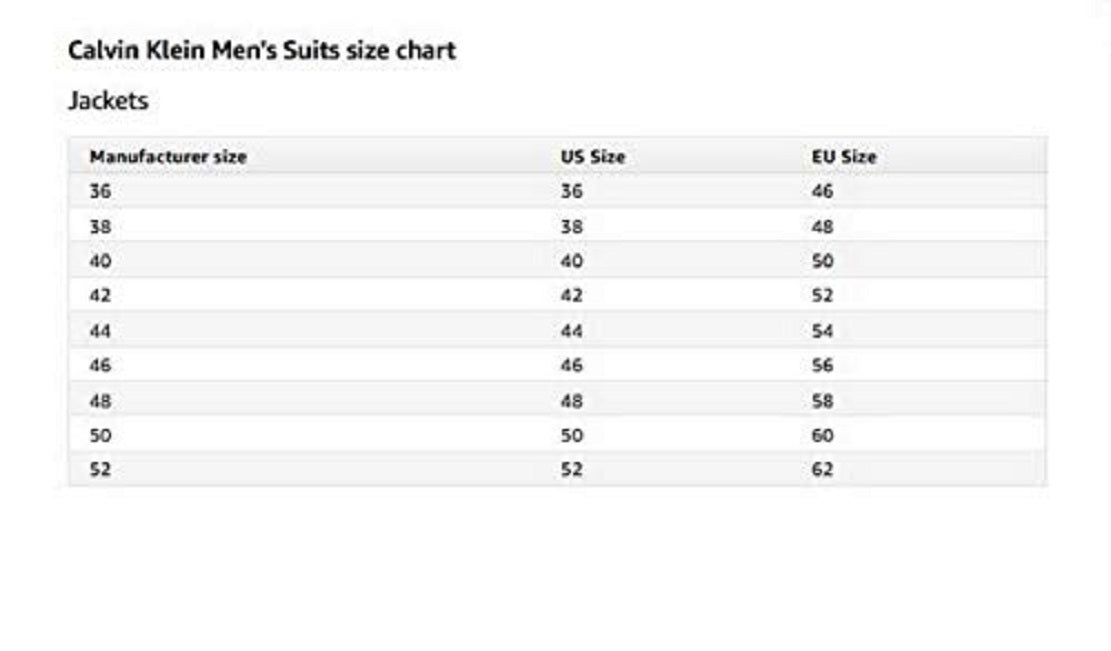Screen dimensions: 1111x651
Task: Select US size 46 cell
Action: pos(571,366)
